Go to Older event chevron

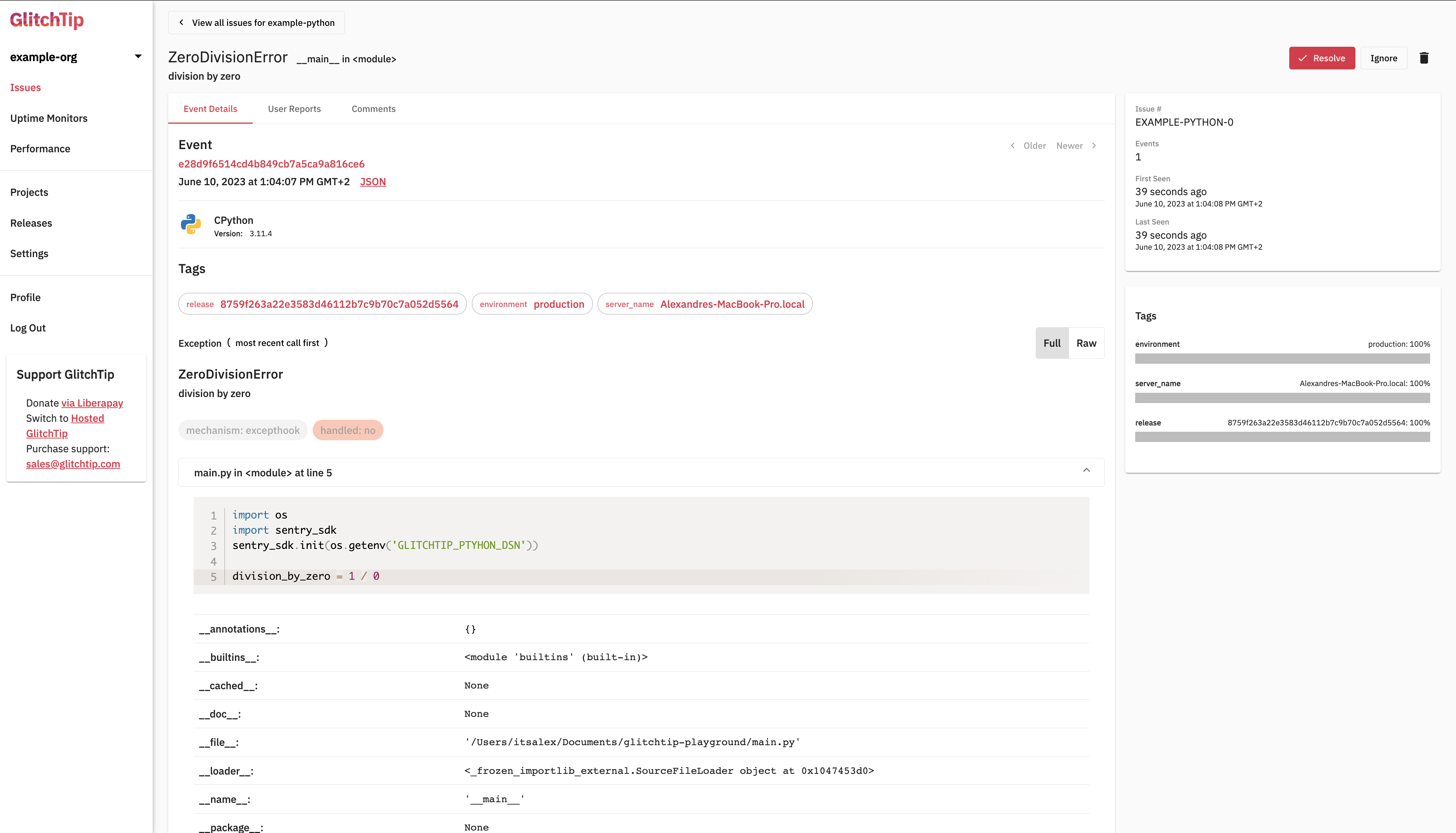pyautogui.click(x=1013, y=145)
